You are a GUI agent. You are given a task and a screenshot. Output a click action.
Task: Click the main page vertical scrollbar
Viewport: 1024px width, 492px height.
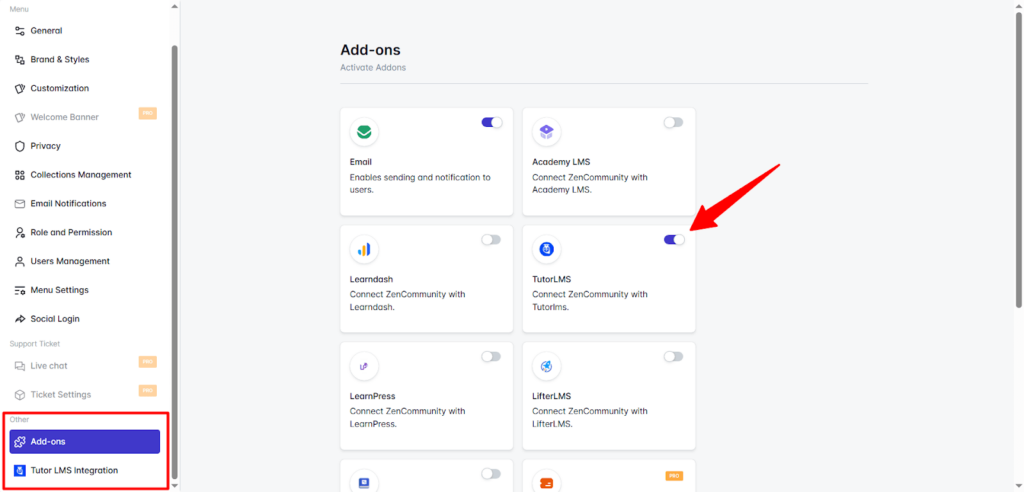[1019, 160]
